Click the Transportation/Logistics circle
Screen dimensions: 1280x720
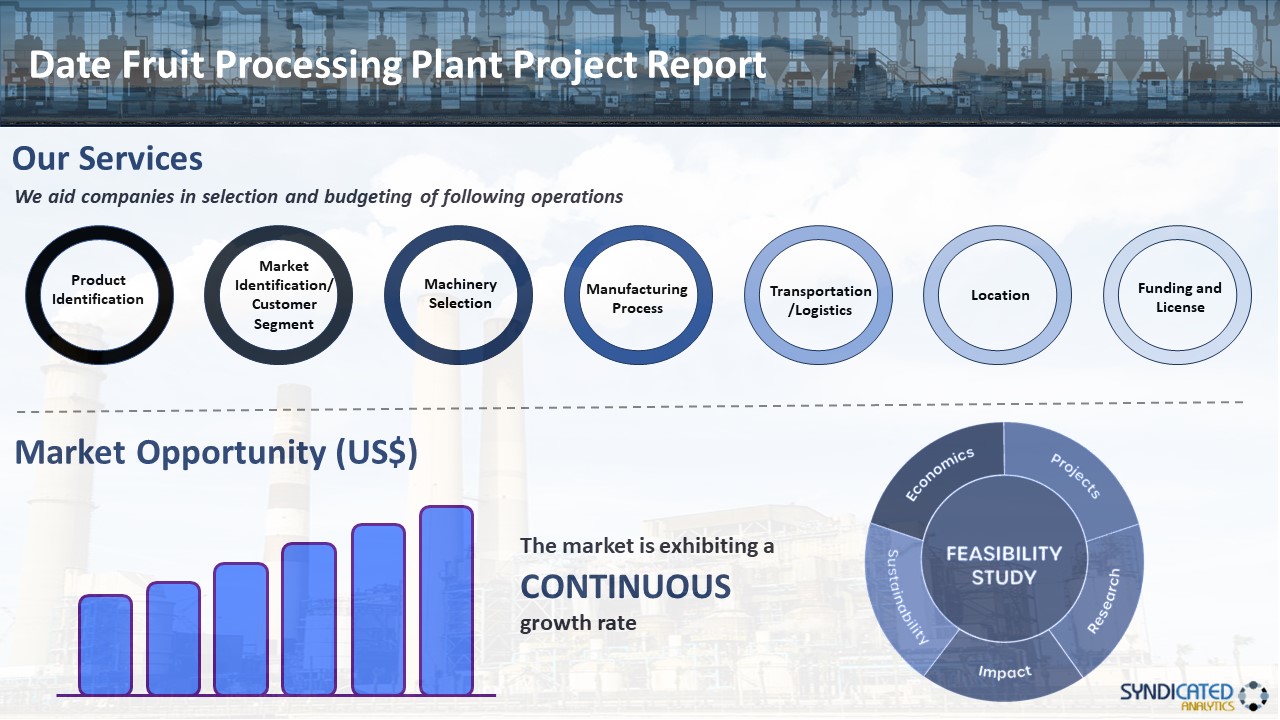(x=818, y=295)
